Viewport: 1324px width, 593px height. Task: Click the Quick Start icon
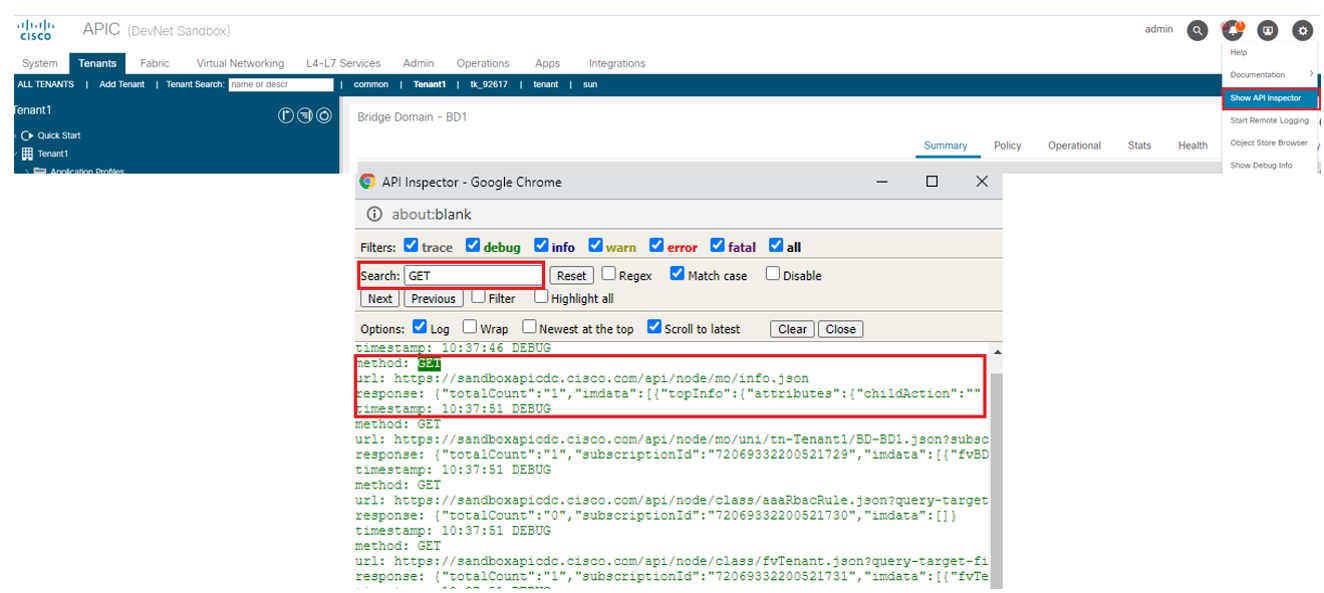click(28, 135)
